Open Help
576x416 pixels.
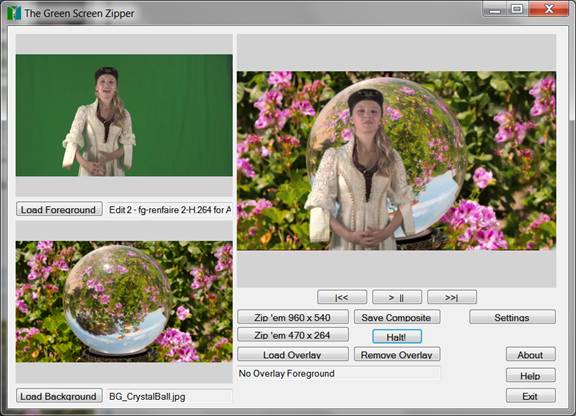coord(531,375)
